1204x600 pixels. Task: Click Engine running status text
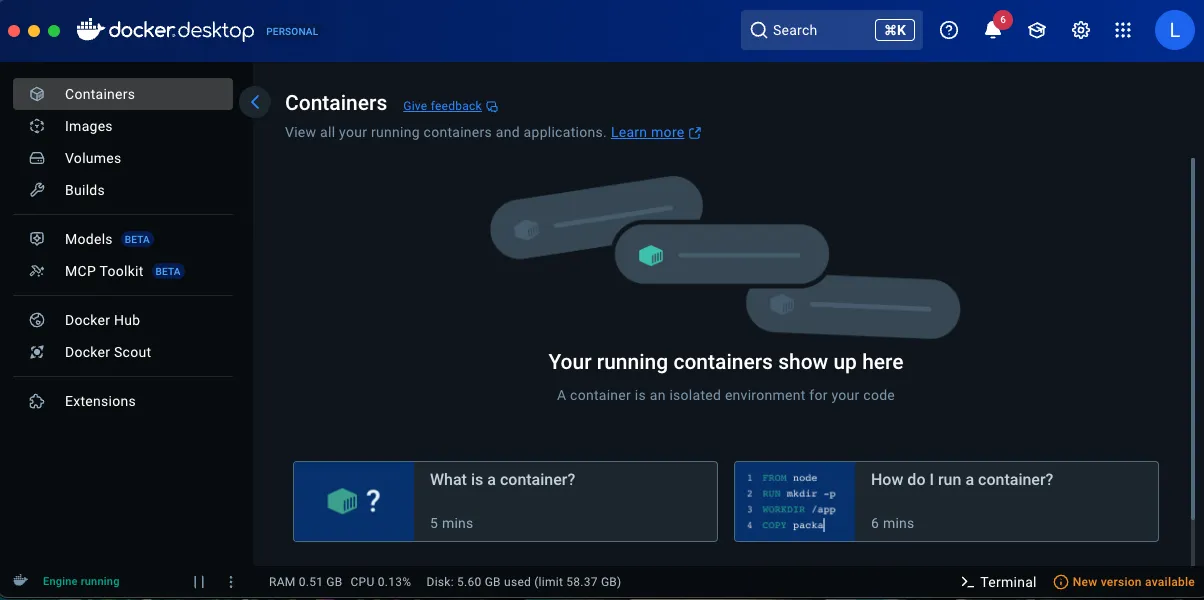pos(81,581)
